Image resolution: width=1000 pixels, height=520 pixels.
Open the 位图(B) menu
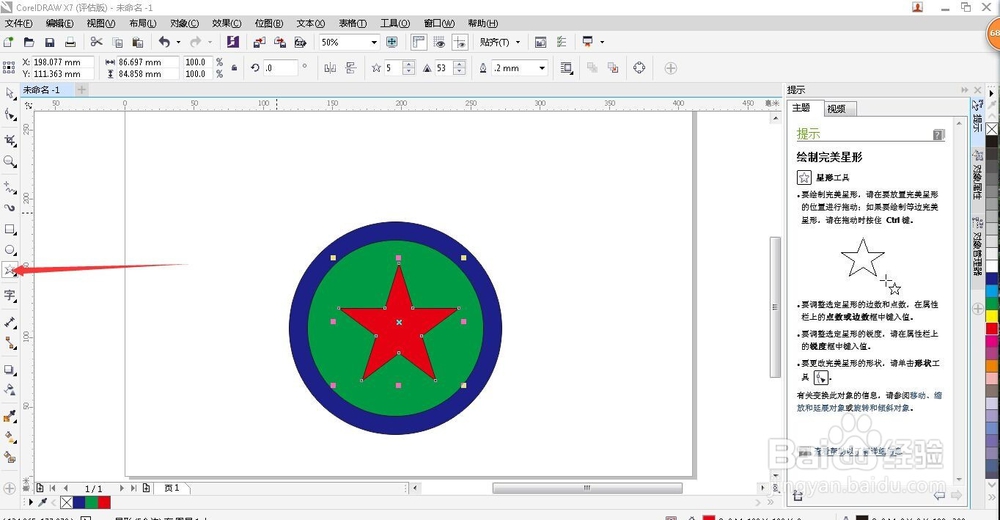(x=268, y=23)
